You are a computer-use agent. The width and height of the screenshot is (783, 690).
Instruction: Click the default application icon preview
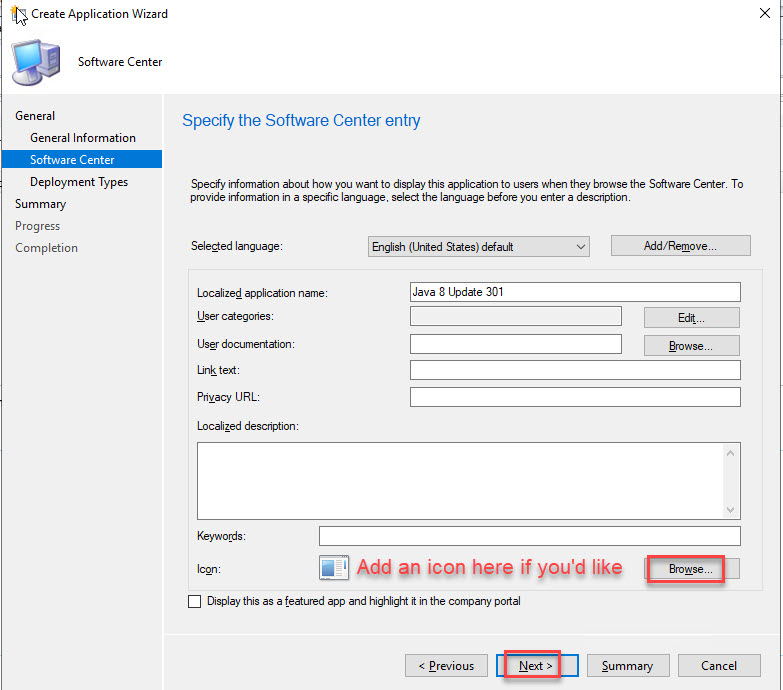pyautogui.click(x=333, y=568)
